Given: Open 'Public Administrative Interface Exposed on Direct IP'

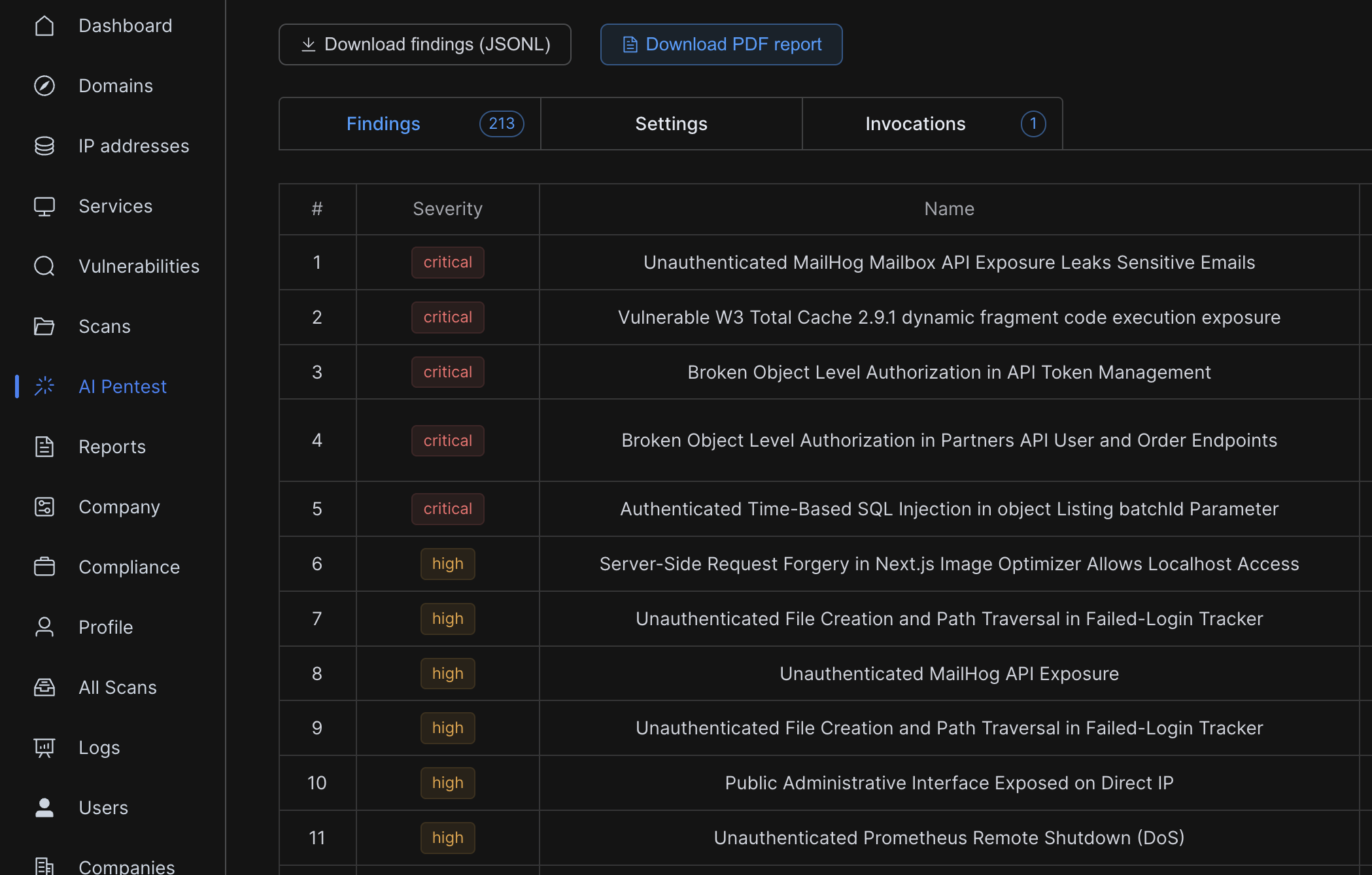Looking at the screenshot, I should click(950, 783).
